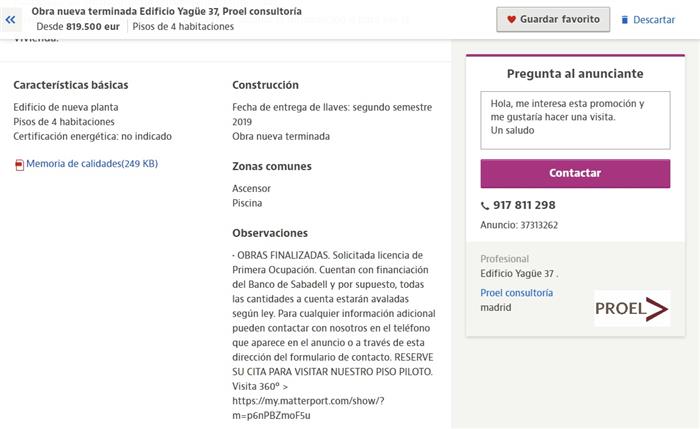Click the listing title Obra nueva terminada Edificio Yagüe
Image resolution: width=700 pixels, height=429 pixels.
[x=167, y=11]
